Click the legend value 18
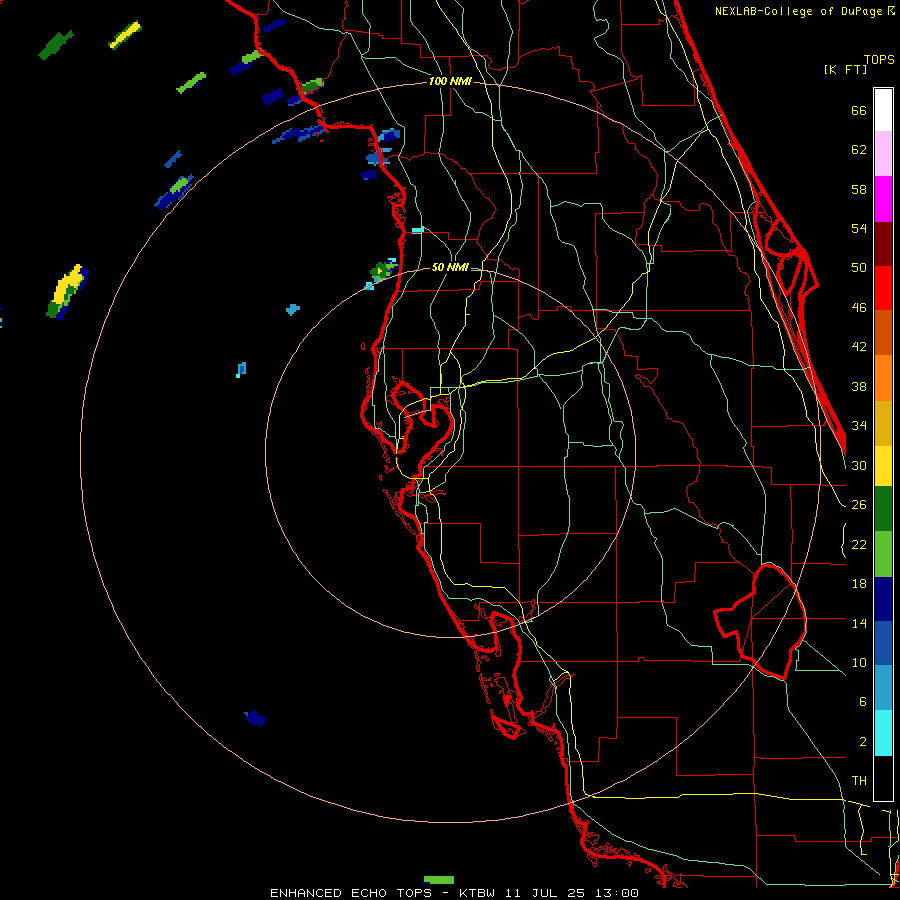Viewport: 900px width, 900px height. [859, 584]
